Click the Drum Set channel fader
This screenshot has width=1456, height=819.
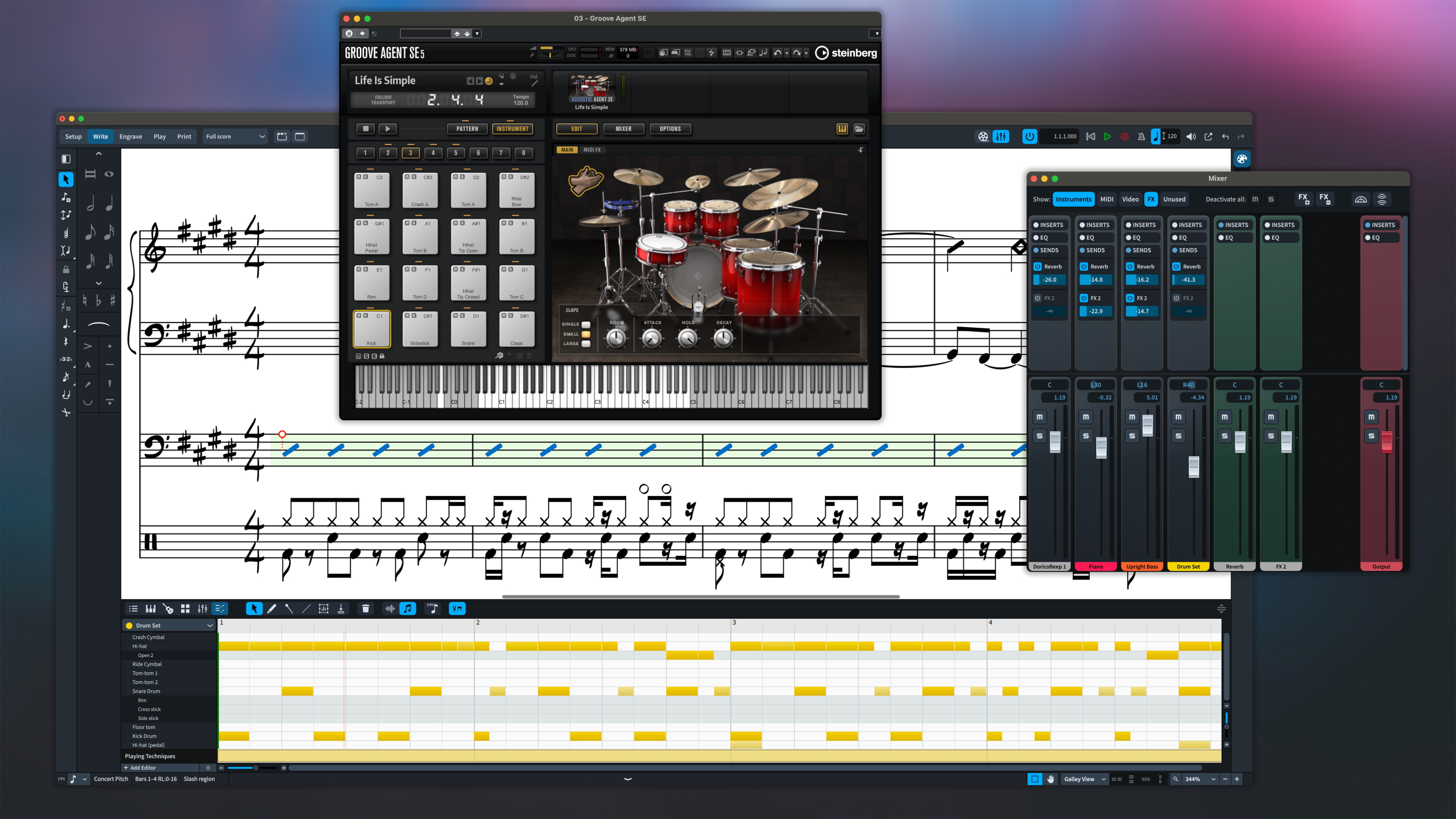coord(1193,466)
